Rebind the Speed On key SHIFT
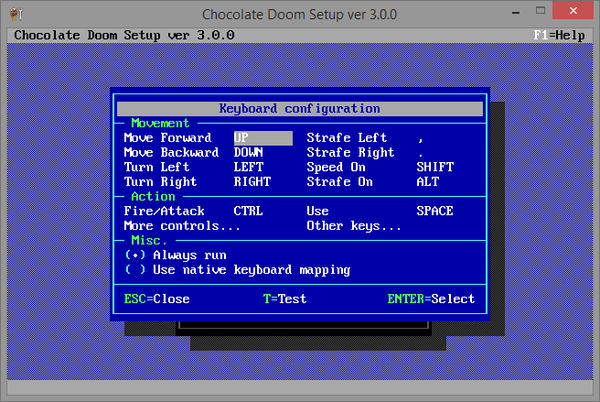Viewport: 600px width, 402px height. [x=435, y=167]
